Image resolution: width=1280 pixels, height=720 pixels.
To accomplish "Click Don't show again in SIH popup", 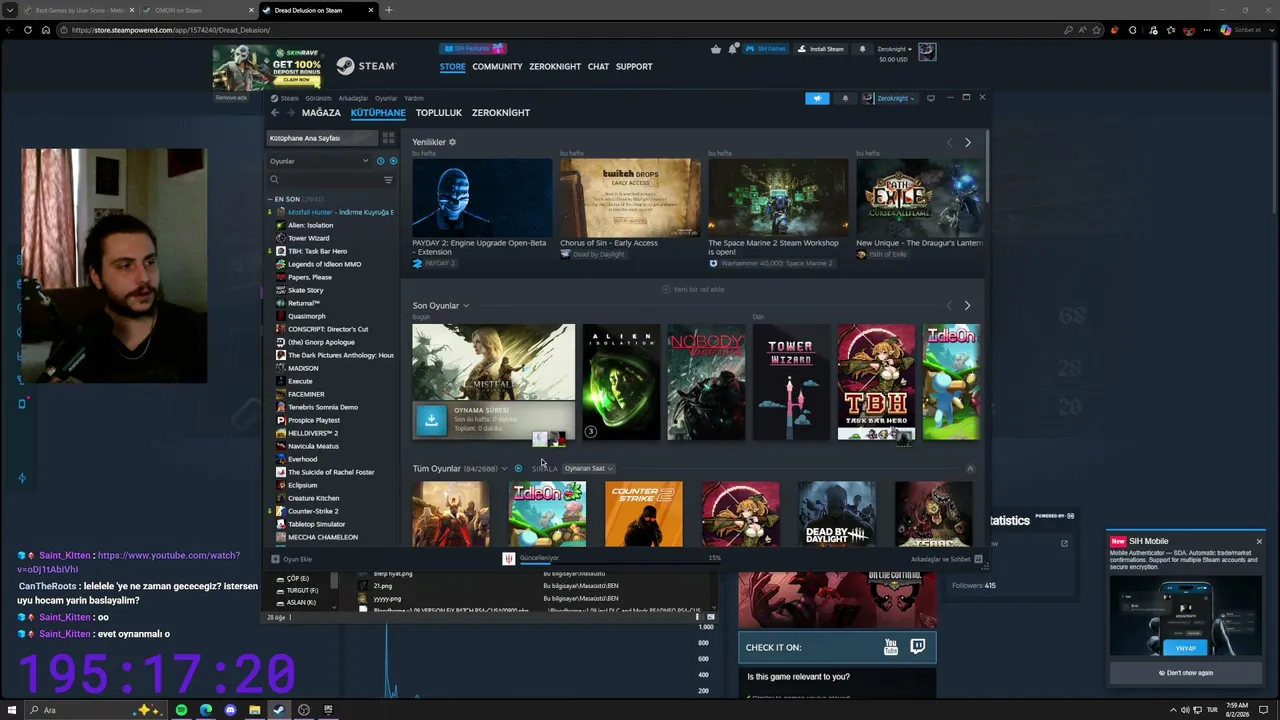I will (1186, 673).
